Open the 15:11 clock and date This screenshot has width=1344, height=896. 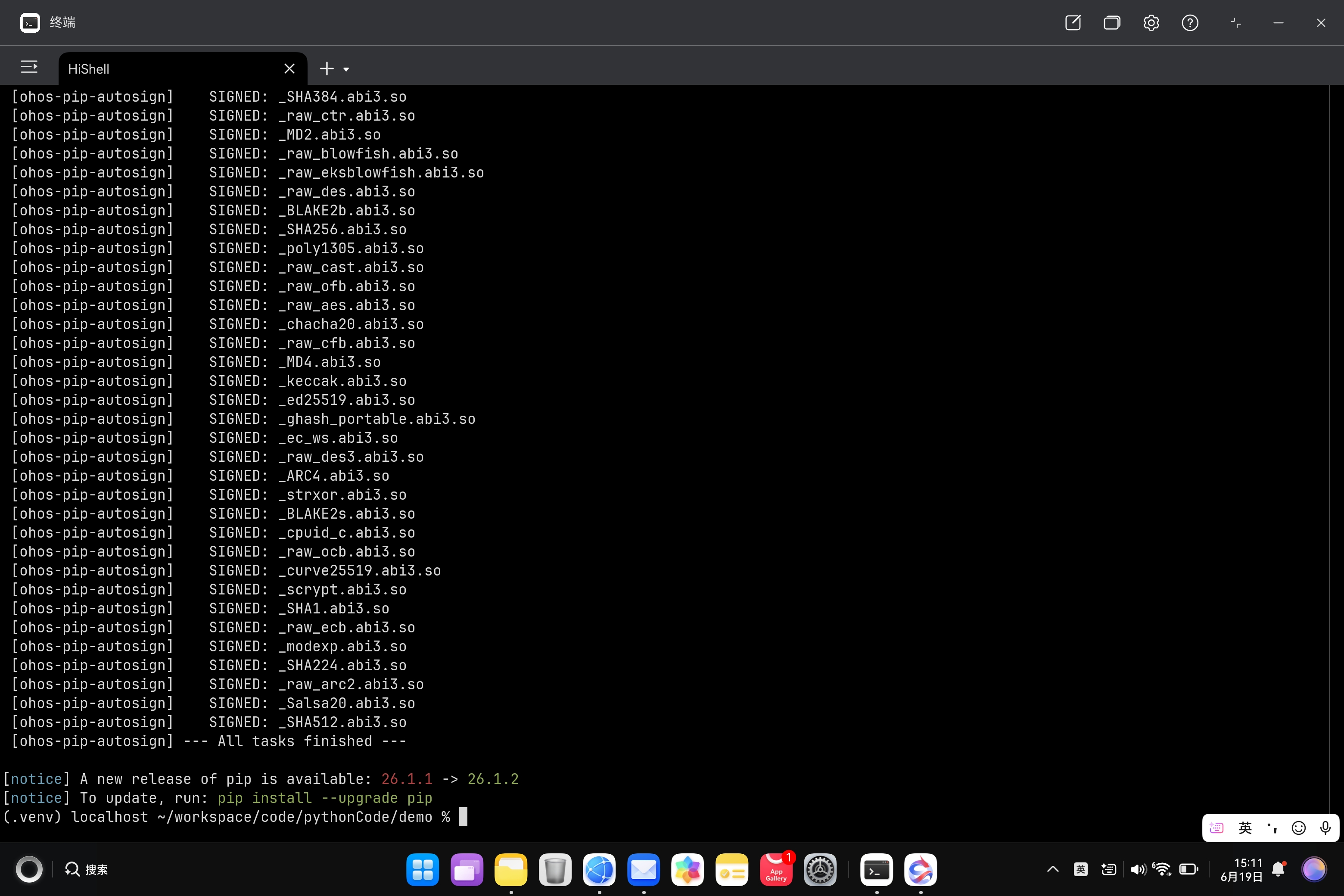pos(1241,869)
